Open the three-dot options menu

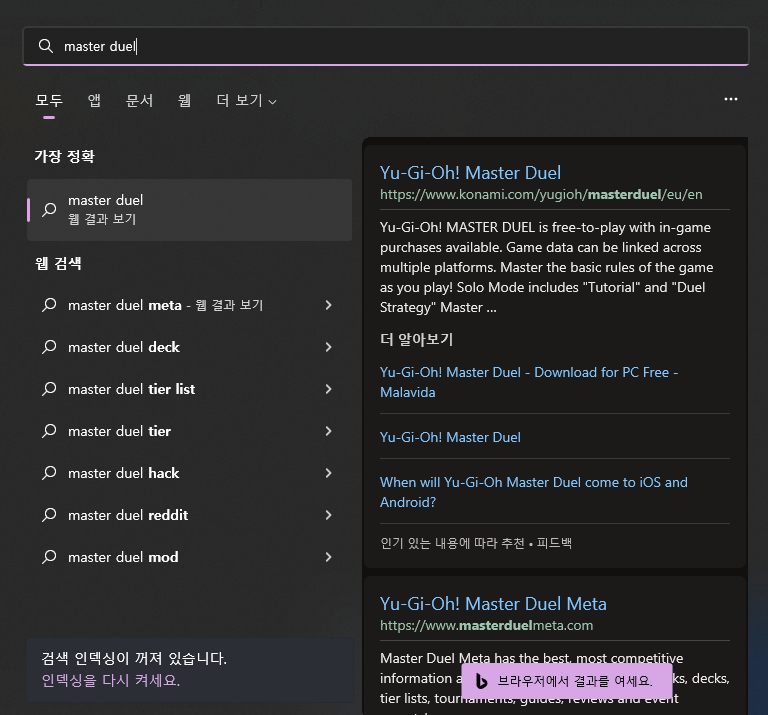pyautogui.click(x=731, y=99)
